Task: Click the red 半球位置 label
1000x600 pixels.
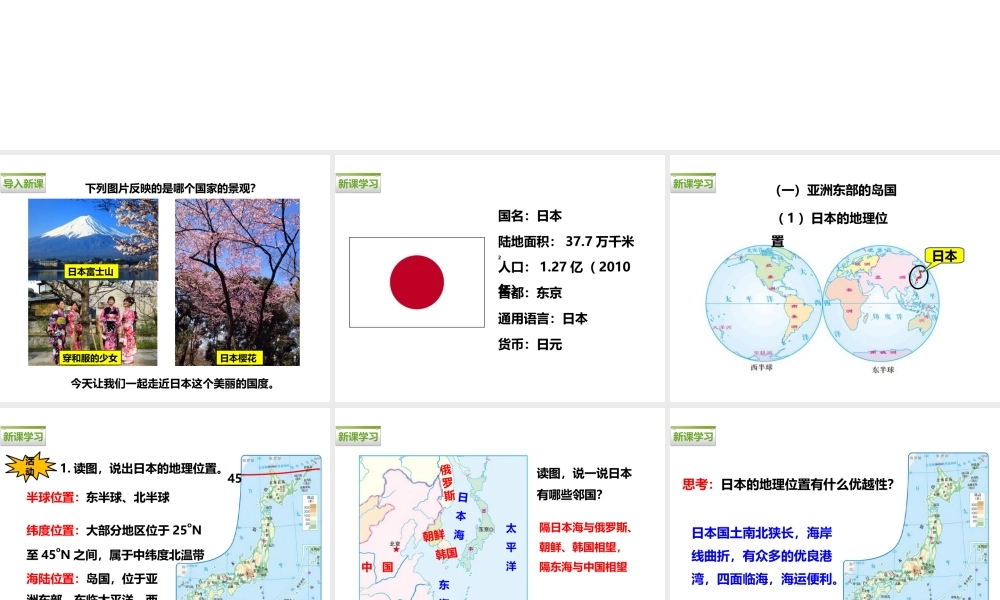Action: [52, 498]
